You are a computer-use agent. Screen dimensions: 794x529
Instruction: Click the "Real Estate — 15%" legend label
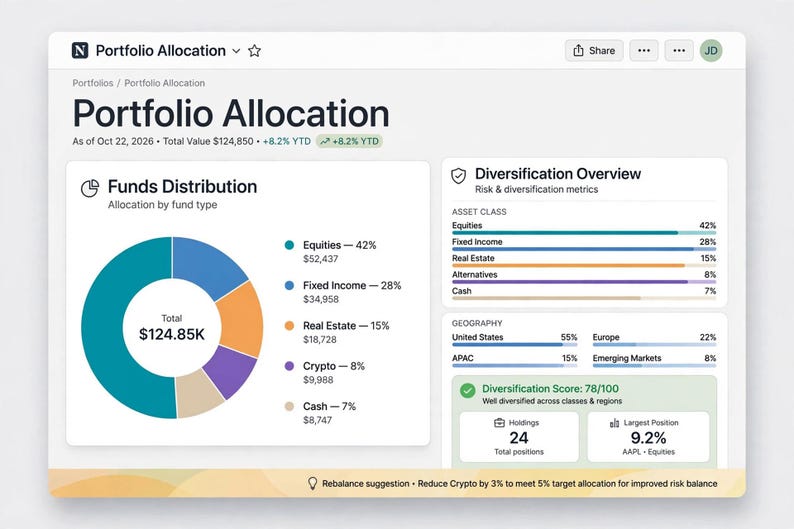(346, 325)
